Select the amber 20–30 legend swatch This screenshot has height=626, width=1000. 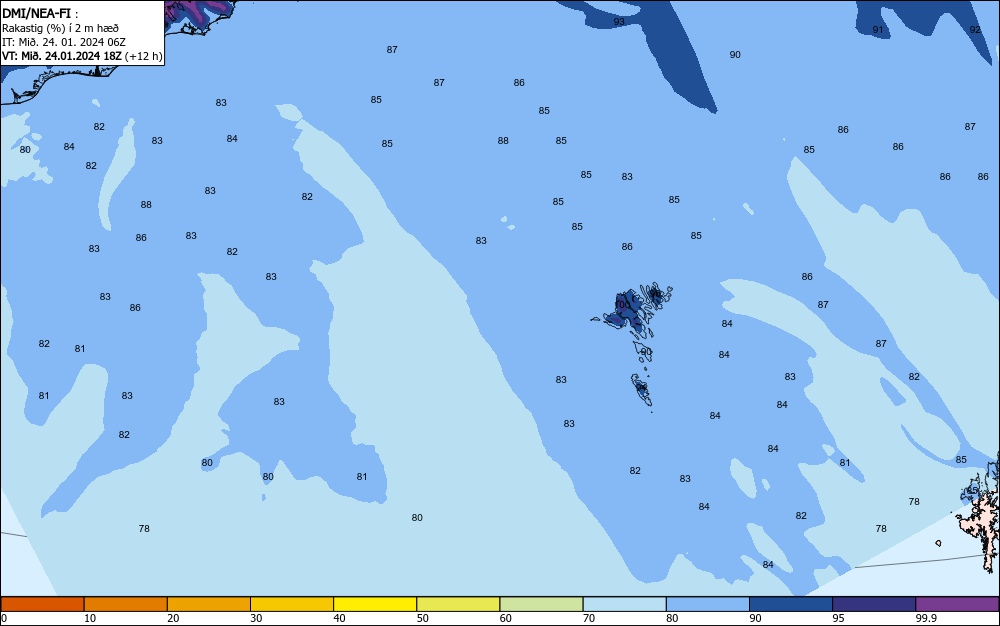coord(209,604)
